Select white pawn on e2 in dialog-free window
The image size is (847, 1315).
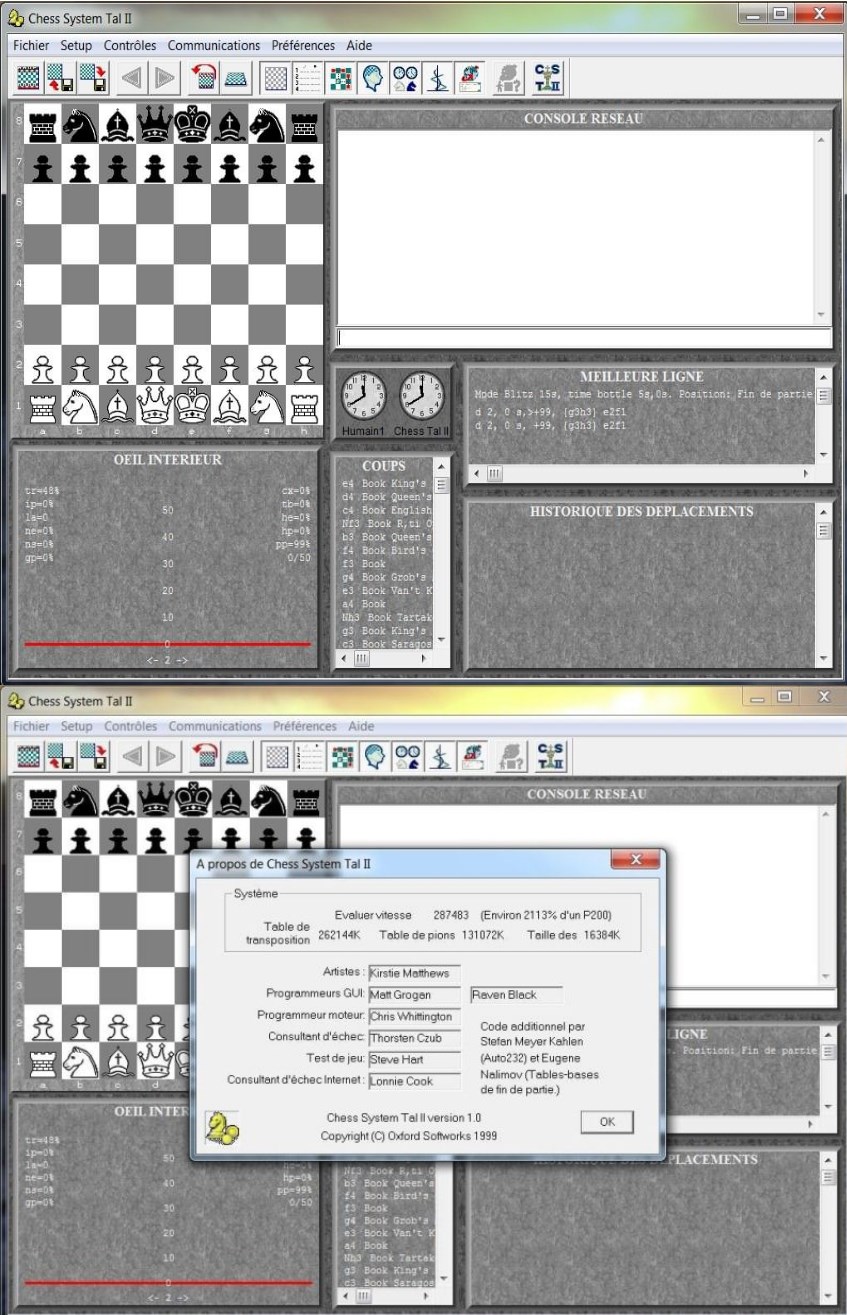point(192,365)
